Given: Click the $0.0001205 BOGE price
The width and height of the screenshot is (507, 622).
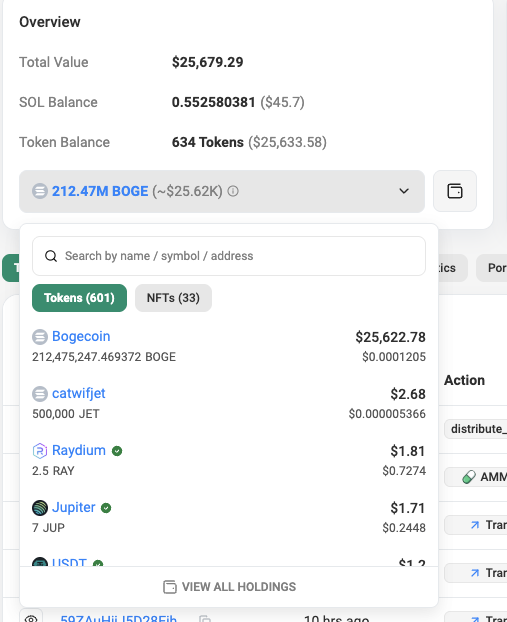Looking at the screenshot, I should coord(394,357).
